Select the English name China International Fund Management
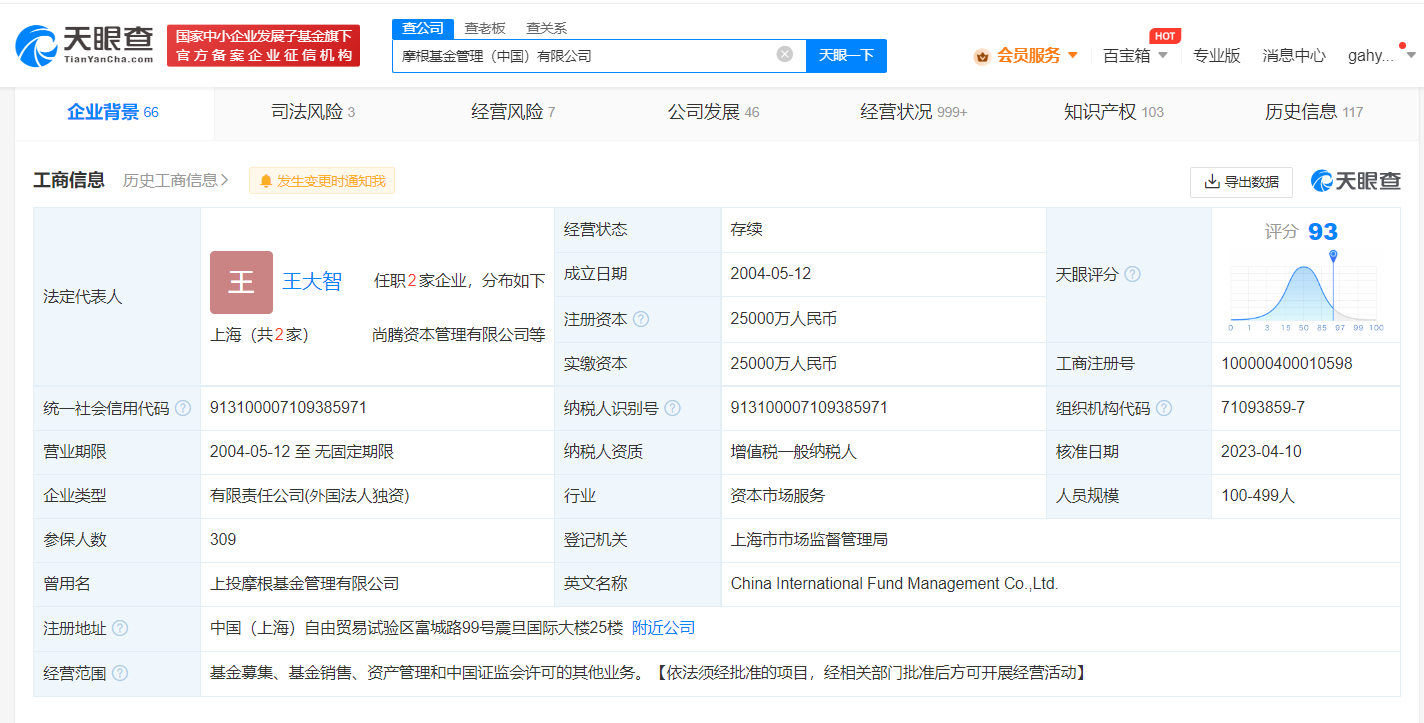Viewport: 1424px width, 723px height. (894, 584)
